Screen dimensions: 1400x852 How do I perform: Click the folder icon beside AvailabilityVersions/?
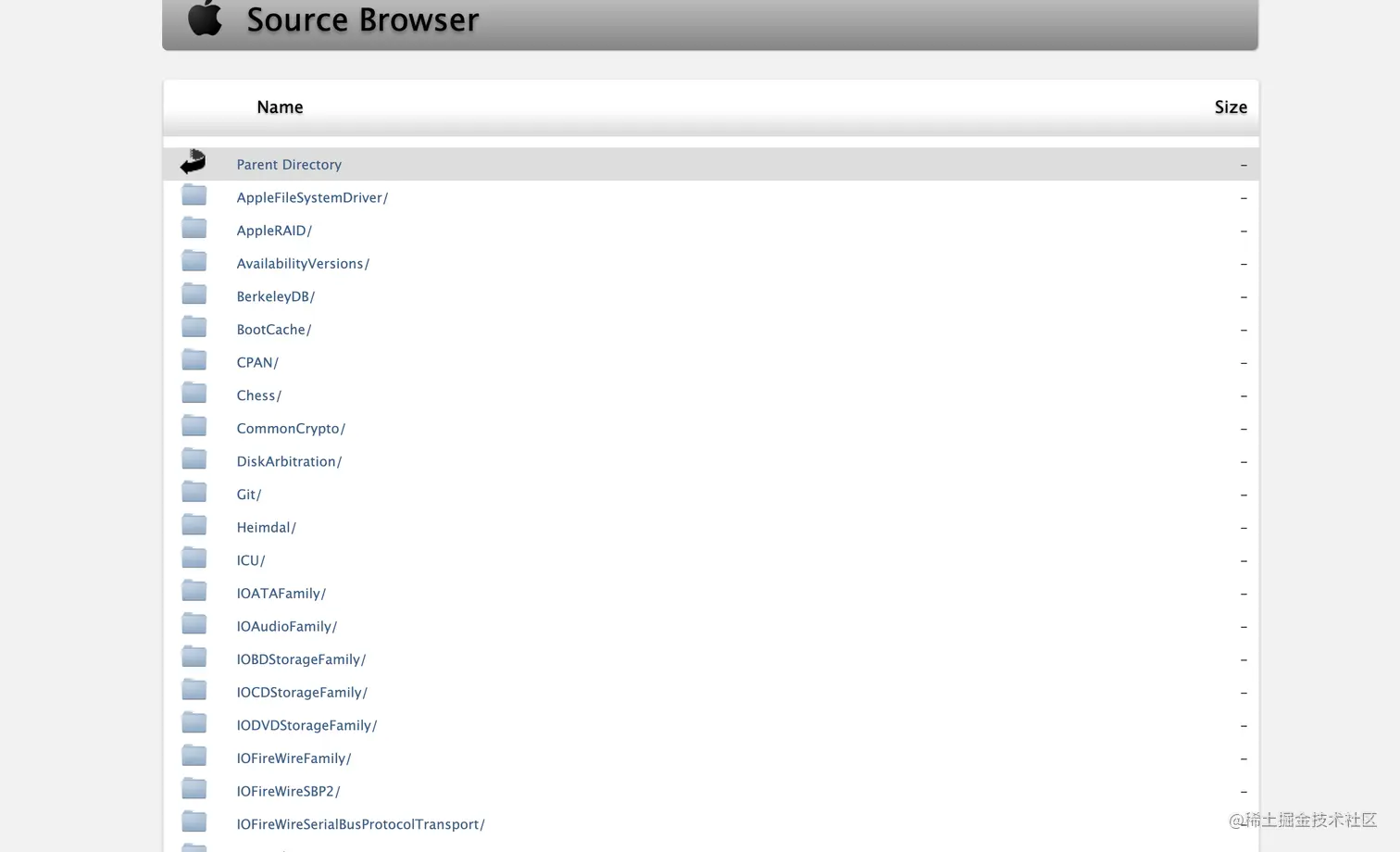click(194, 260)
